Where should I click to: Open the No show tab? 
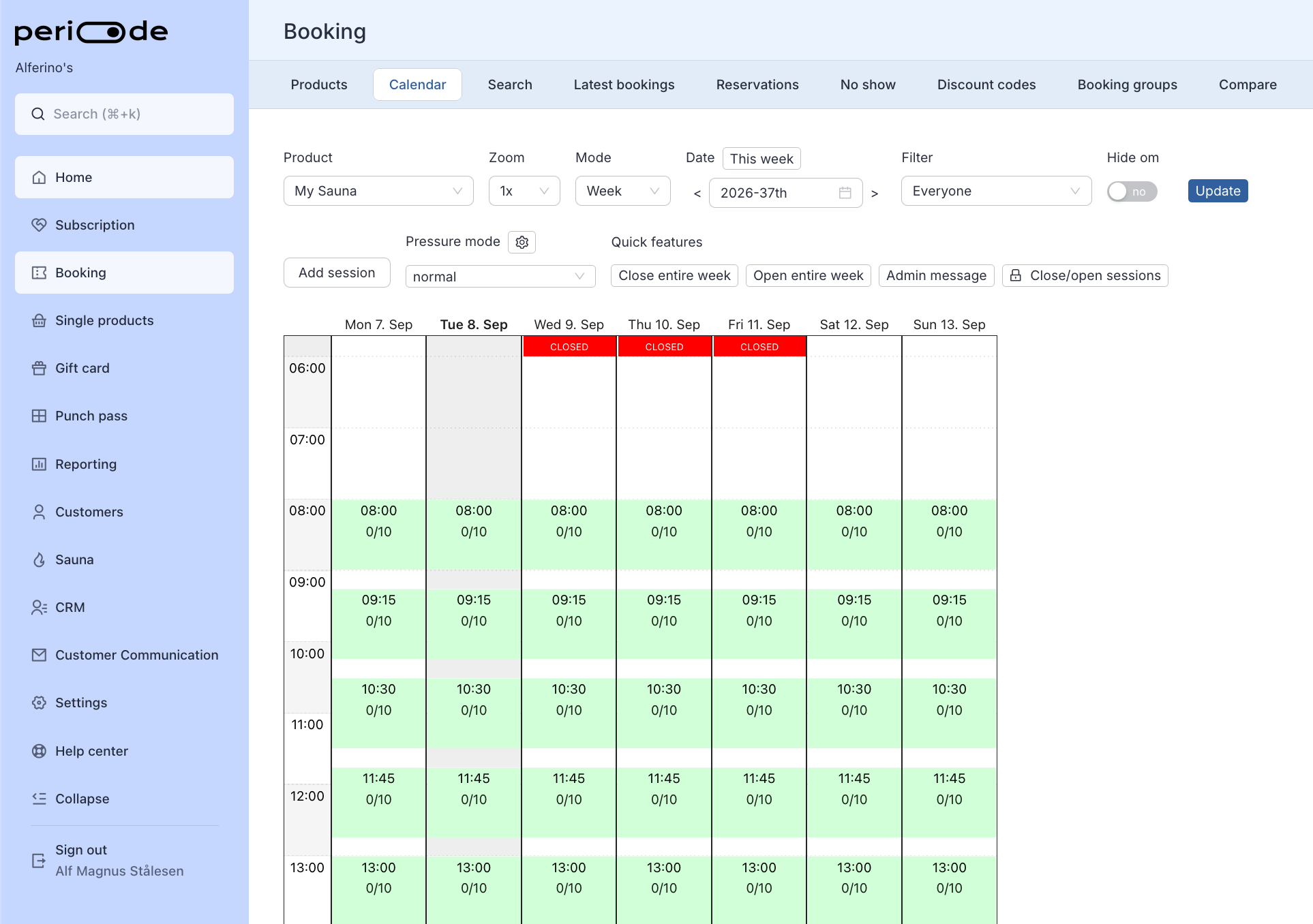(x=868, y=84)
